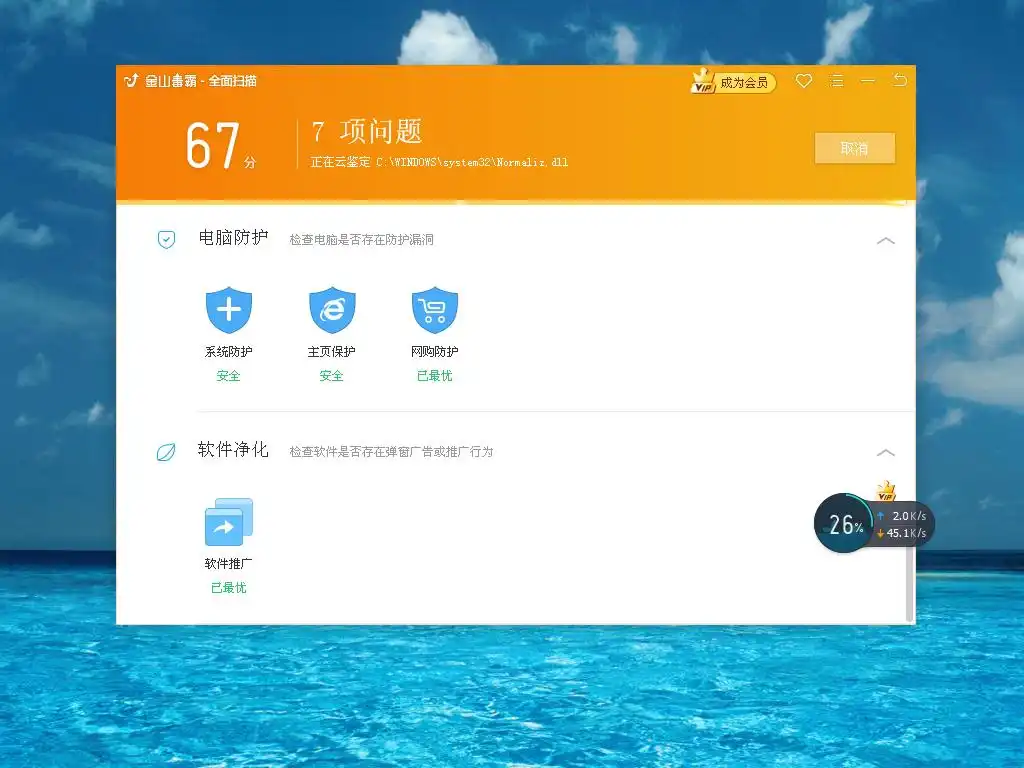The height and width of the screenshot is (768, 1024).
Task: Click the 金山毒霸 - 全面扫描 window title
Action: 200,81
